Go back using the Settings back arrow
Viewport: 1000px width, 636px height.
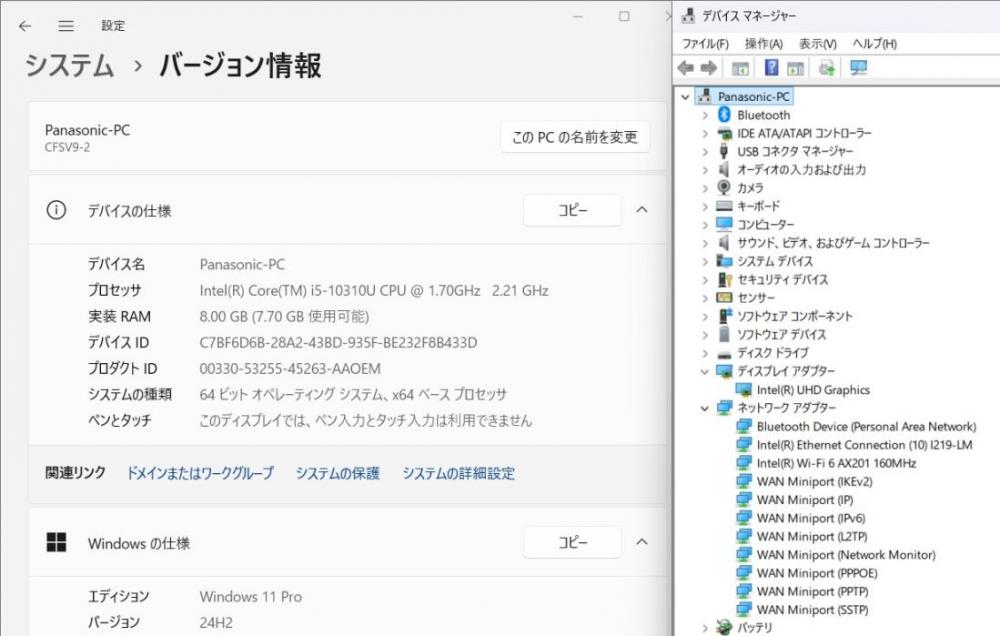tap(25, 26)
